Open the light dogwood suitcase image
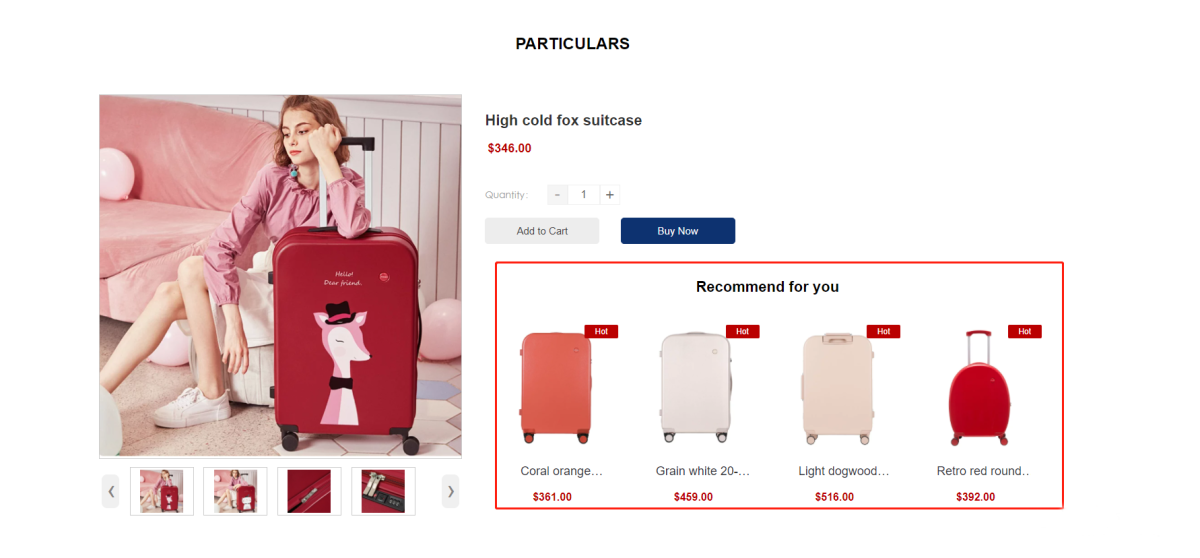The image size is (1200, 558). (x=838, y=388)
